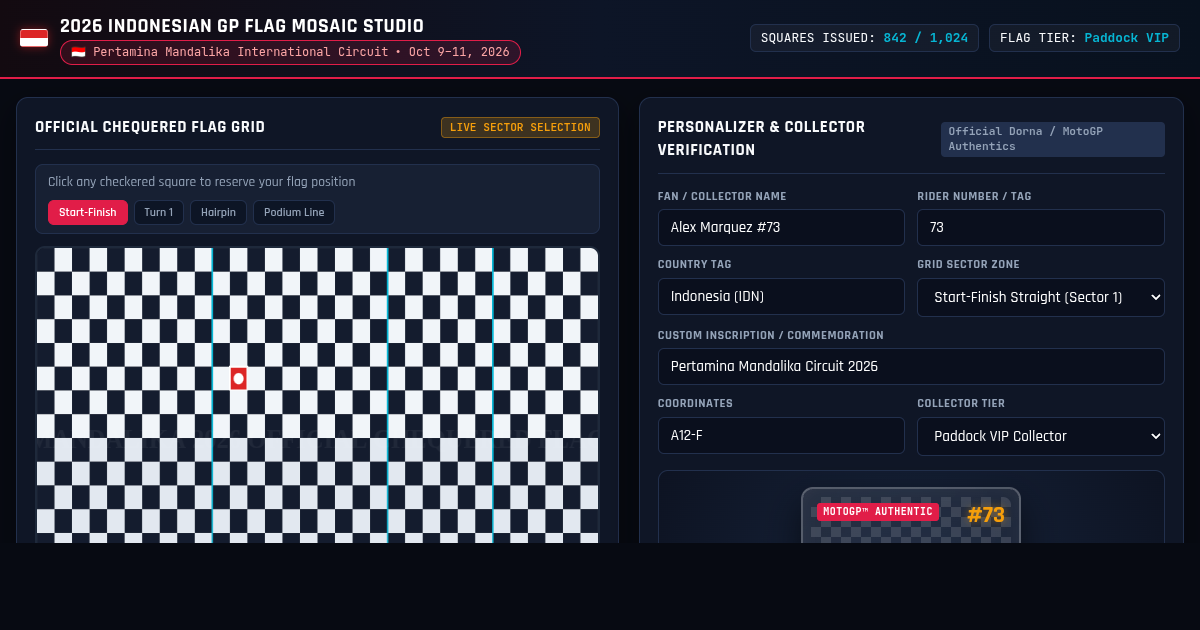Click the #73 number on preview card
The height and width of the screenshot is (630, 1200).
[986, 515]
